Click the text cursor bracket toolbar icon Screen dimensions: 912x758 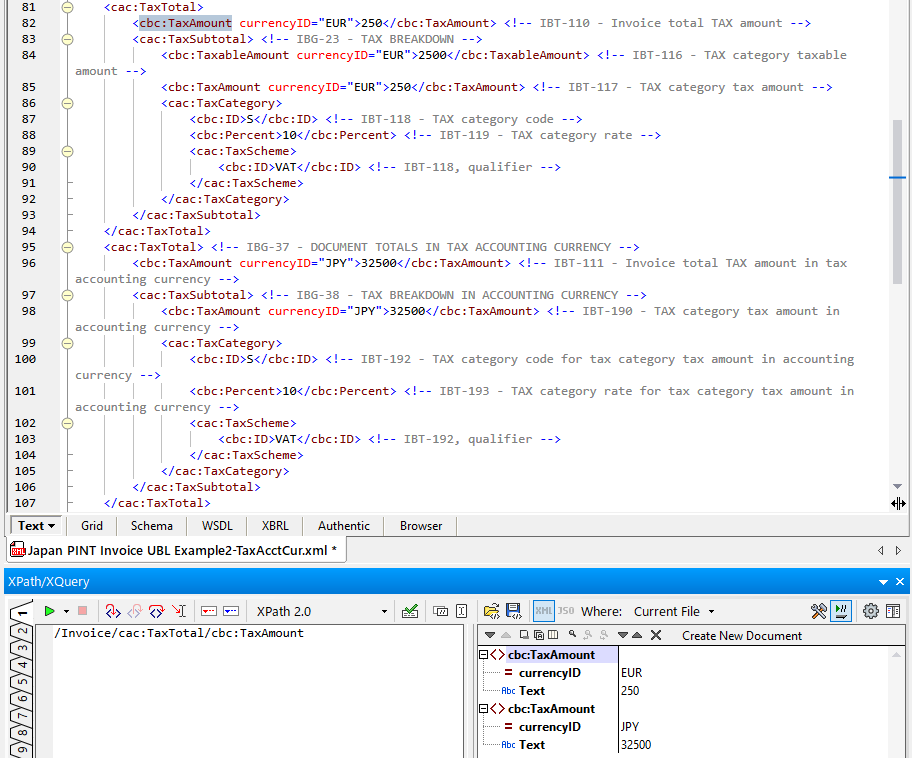pyautogui.click(x=462, y=611)
